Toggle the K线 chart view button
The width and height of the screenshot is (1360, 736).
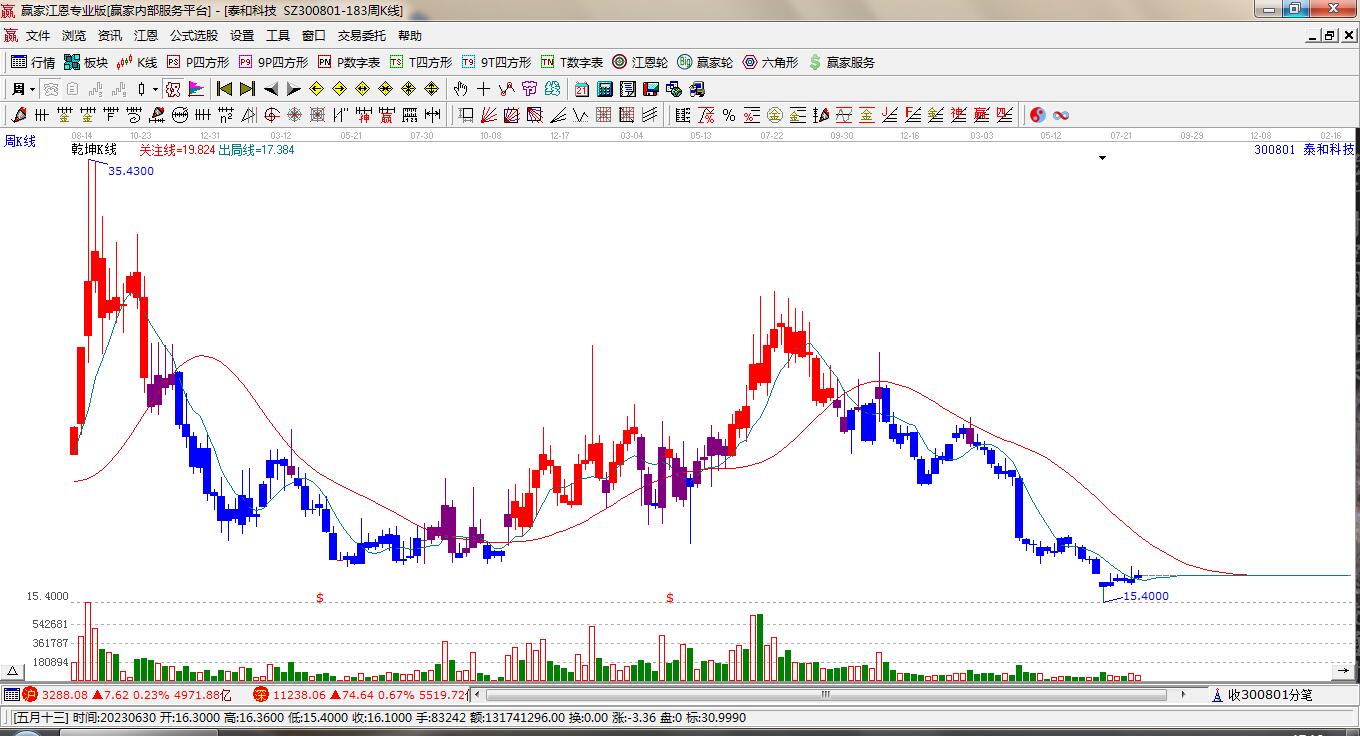[x=136, y=62]
